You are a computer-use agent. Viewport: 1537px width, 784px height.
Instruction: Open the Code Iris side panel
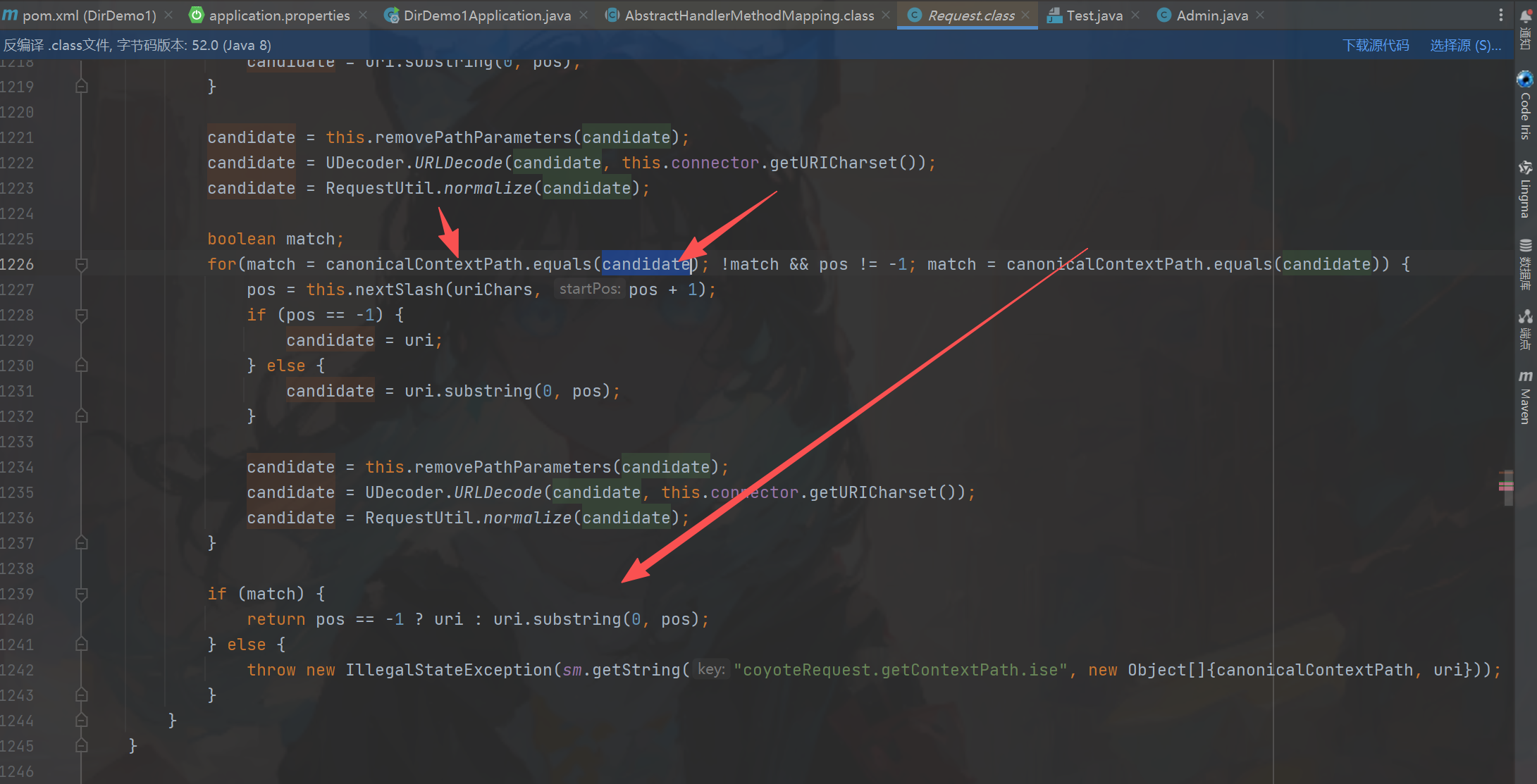pos(1525,106)
